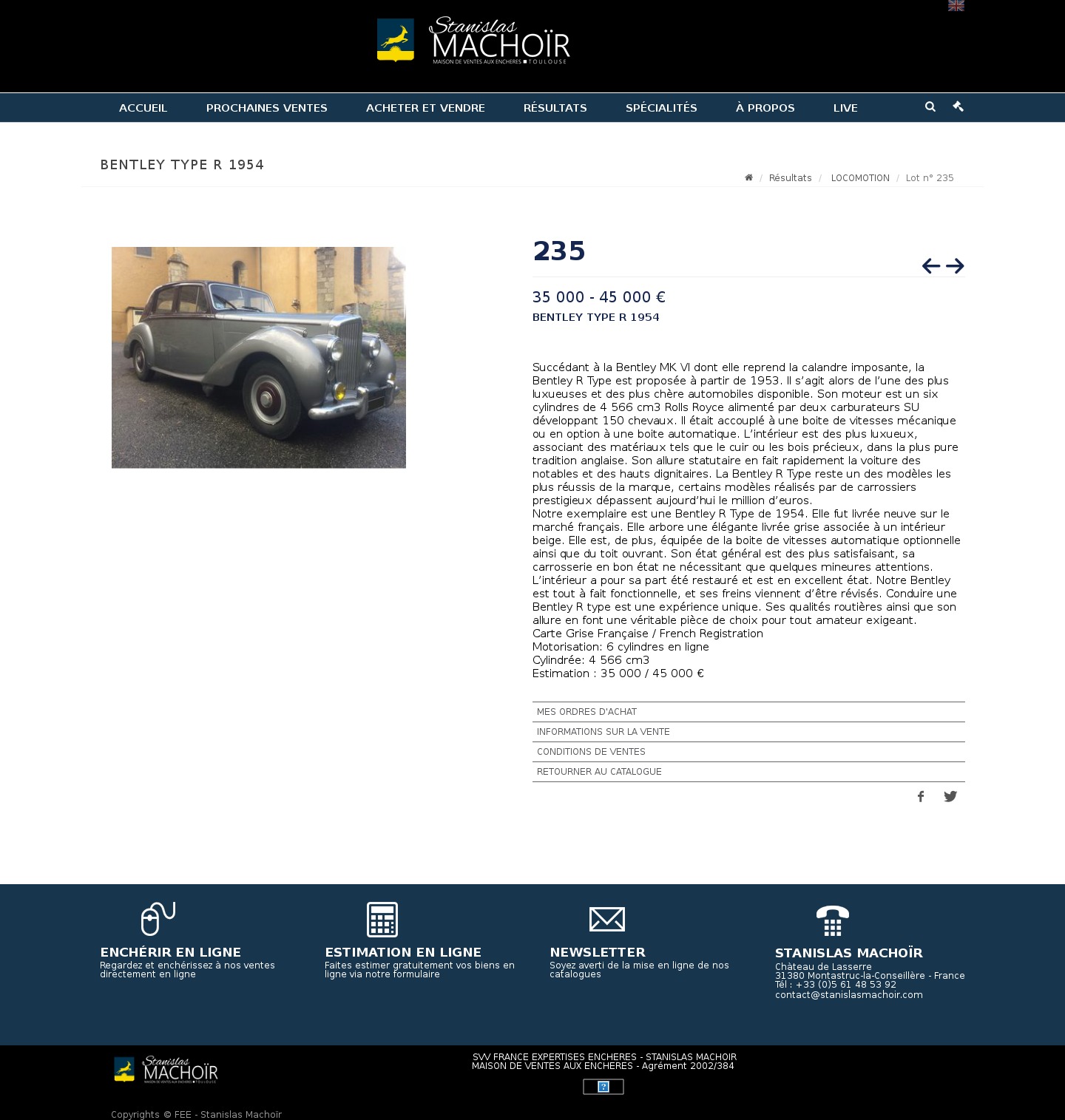The height and width of the screenshot is (1120, 1065).
Task: Click Résultats in the breadcrumb
Action: click(x=790, y=178)
